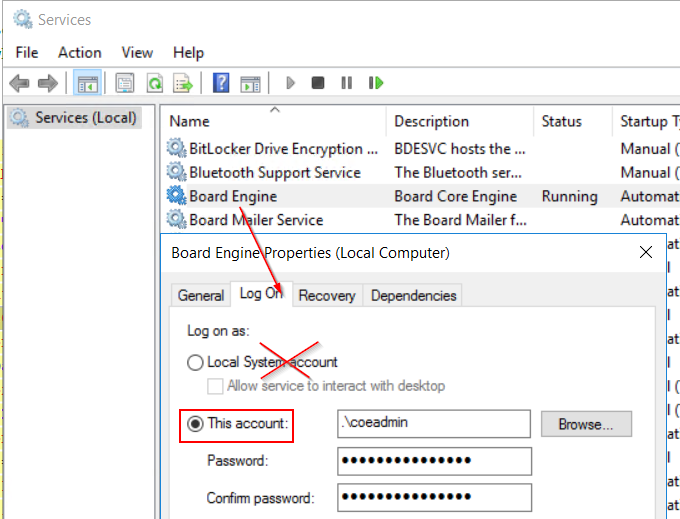Sort by the Name column header
Image resolution: width=680 pixels, height=519 pixels.
[273, 121]
